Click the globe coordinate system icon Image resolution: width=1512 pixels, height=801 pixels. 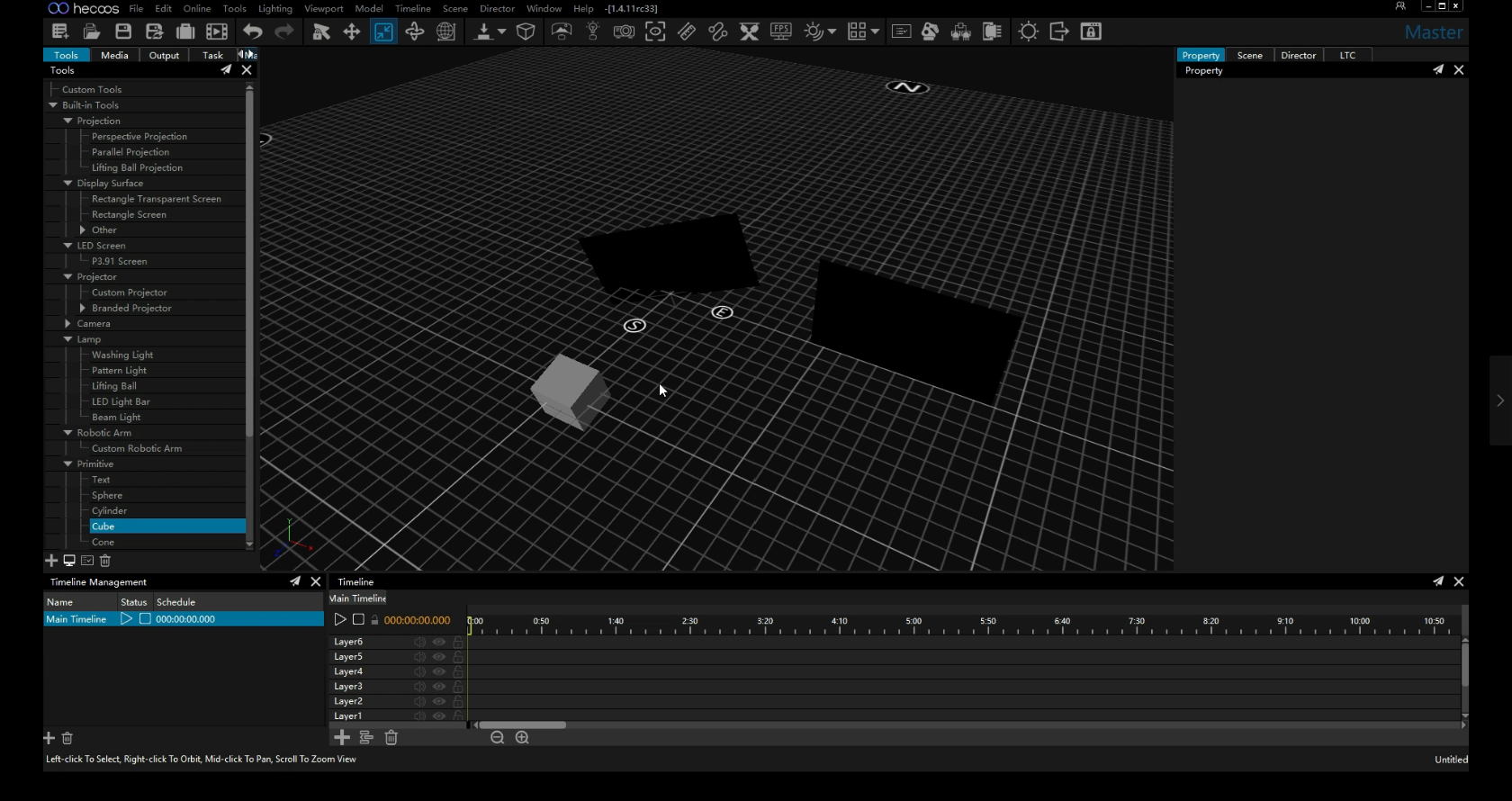(446, 31)
